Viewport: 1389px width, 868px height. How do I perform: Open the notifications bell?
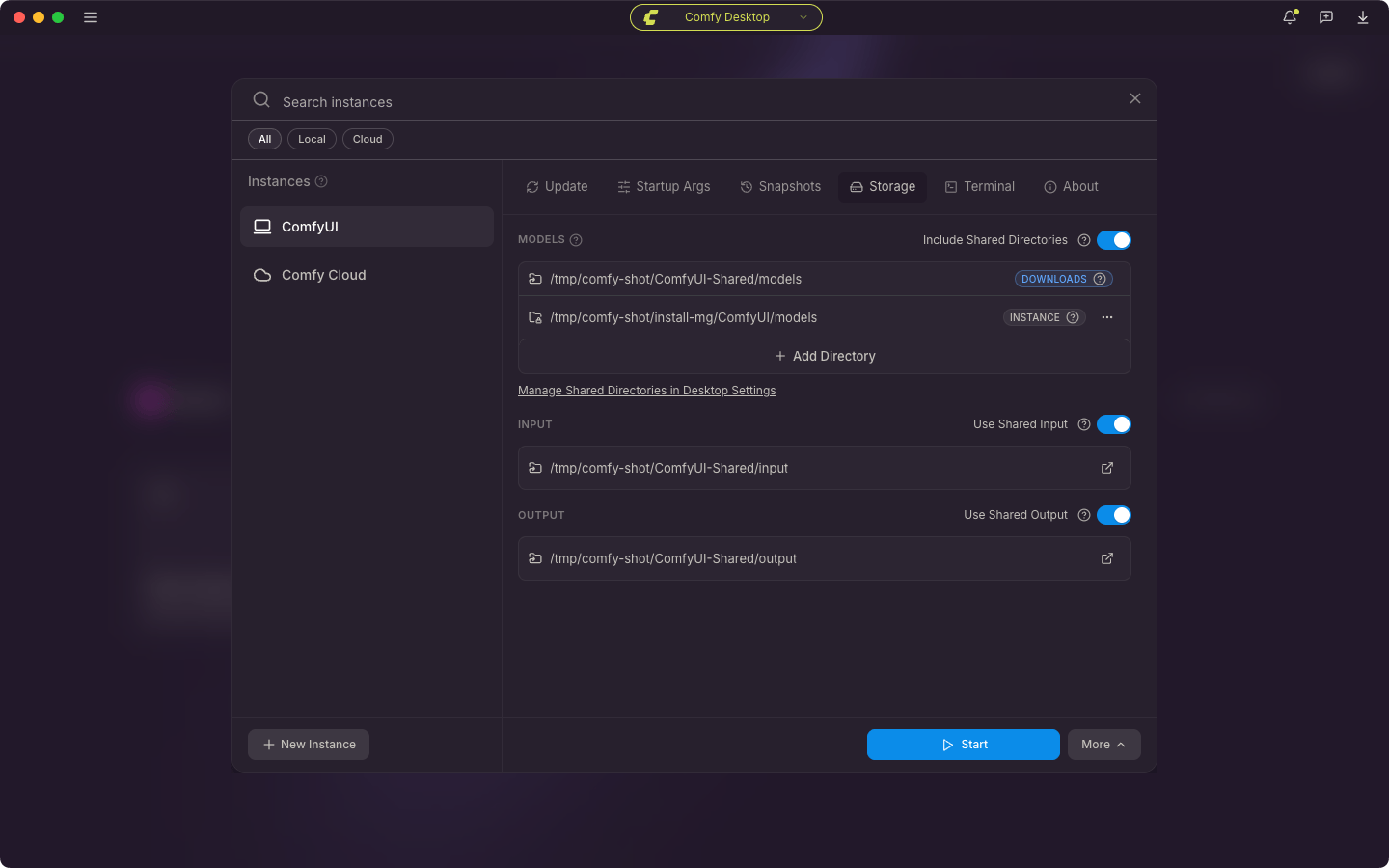click(x=1290, y=17)
